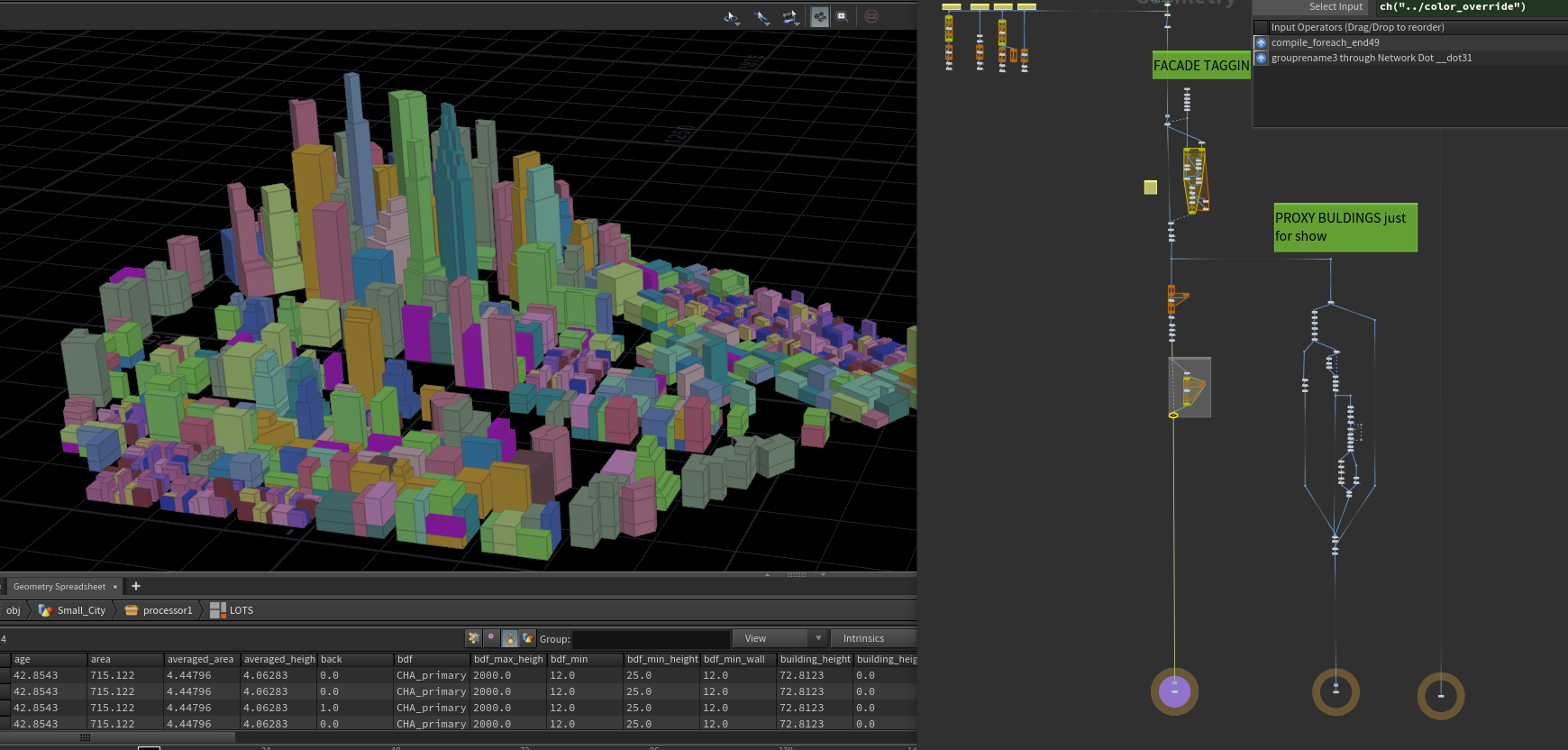Click the Group filter input field

click(x=650, y=639)
